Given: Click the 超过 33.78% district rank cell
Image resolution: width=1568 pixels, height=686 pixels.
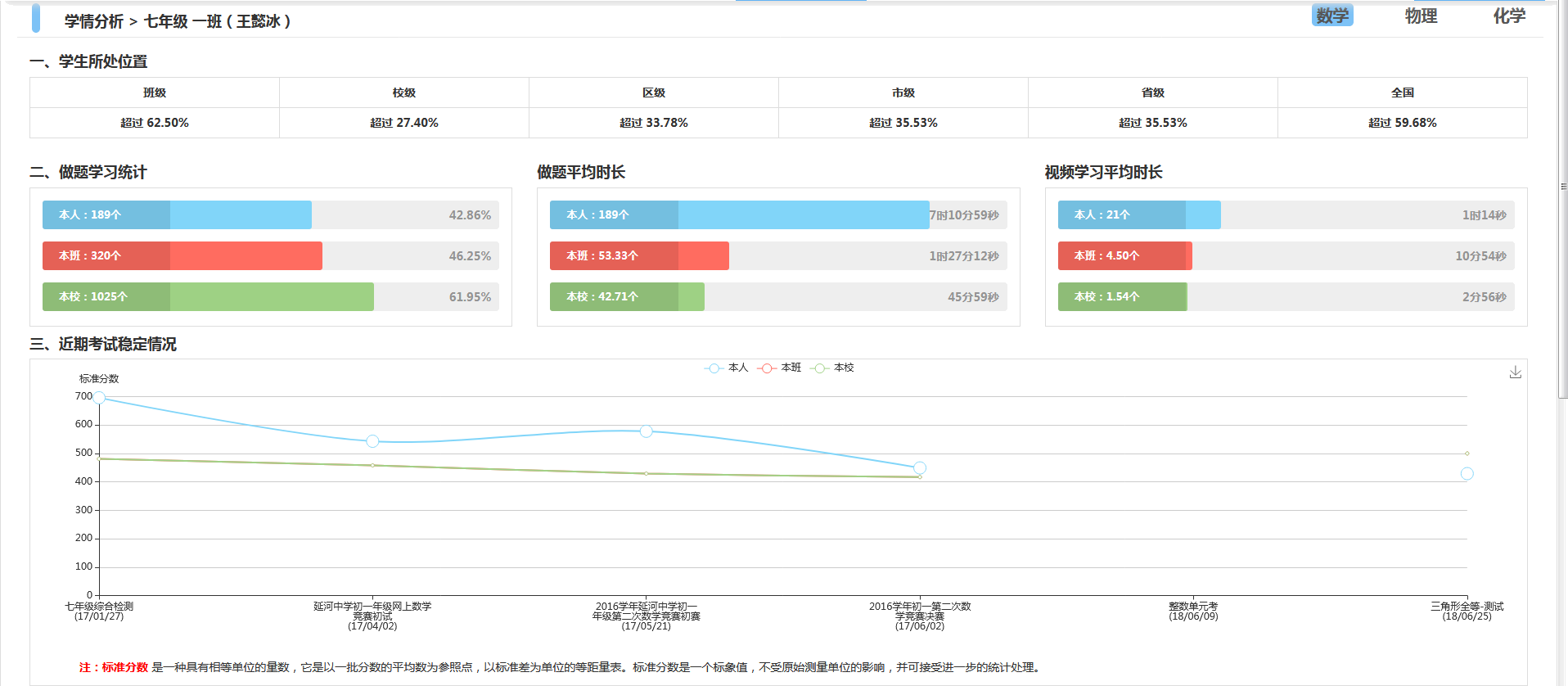Looking at the screenshot, I should 654,123.
